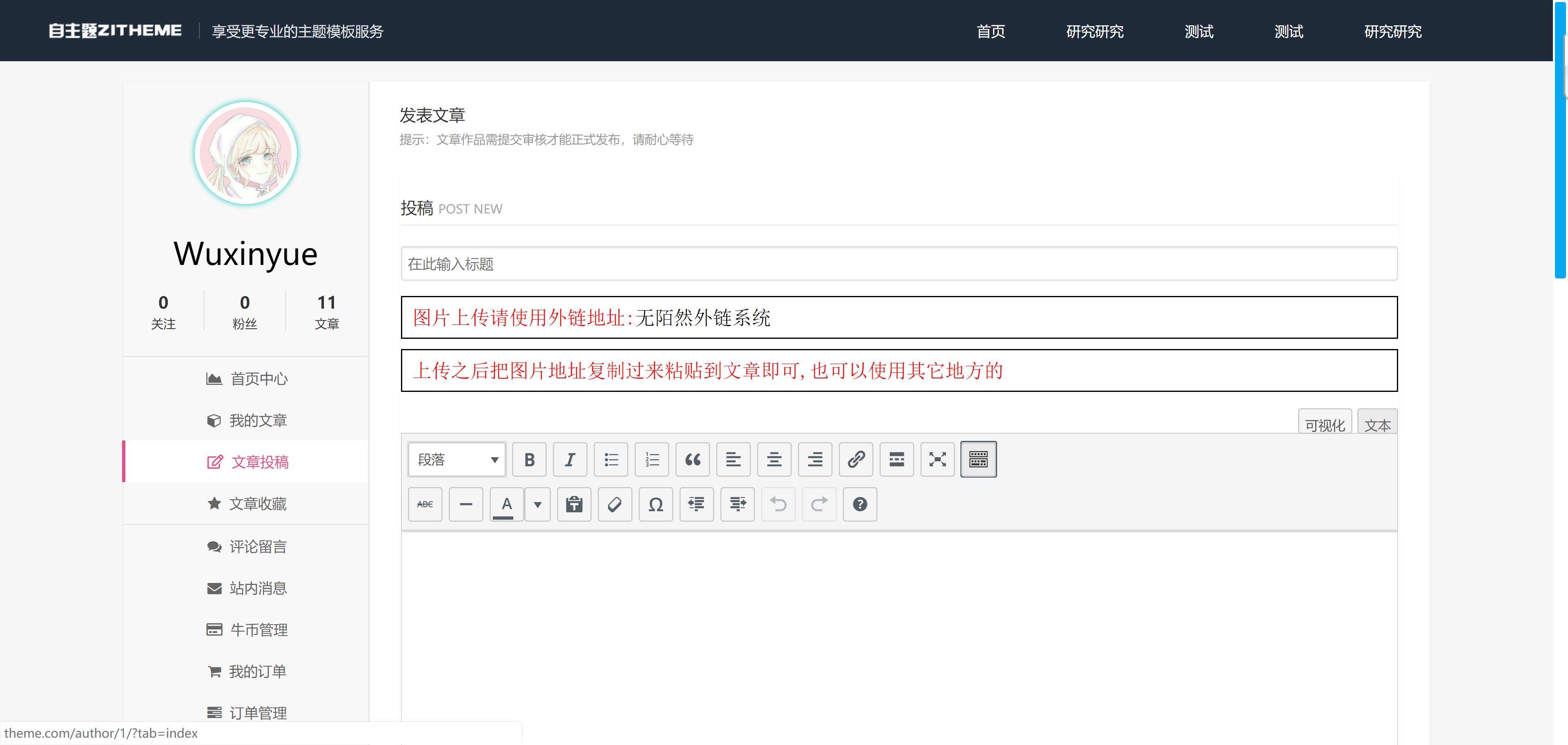This screenshot has height=745, width=1568.
Task: Enter distraction-free fullscreen mode
Action: 938,460
